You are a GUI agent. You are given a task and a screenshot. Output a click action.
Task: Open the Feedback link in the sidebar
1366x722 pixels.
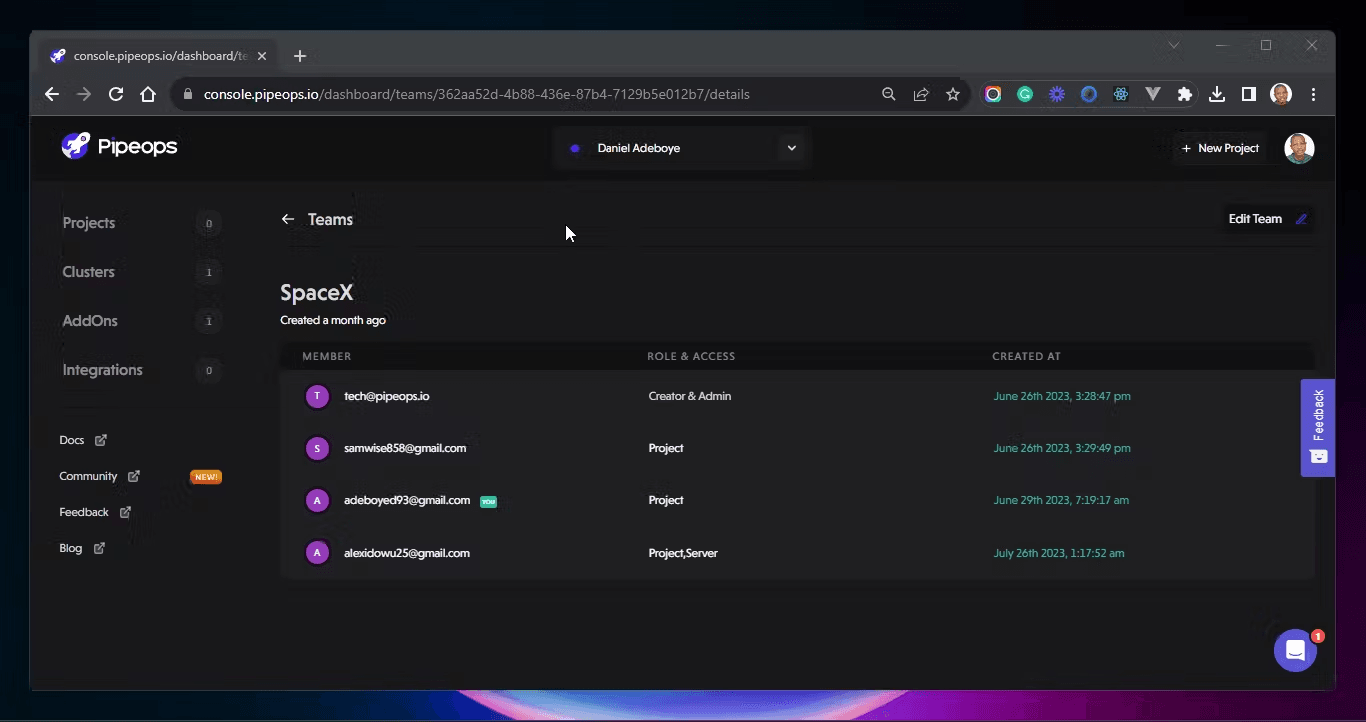click(95, 512)
